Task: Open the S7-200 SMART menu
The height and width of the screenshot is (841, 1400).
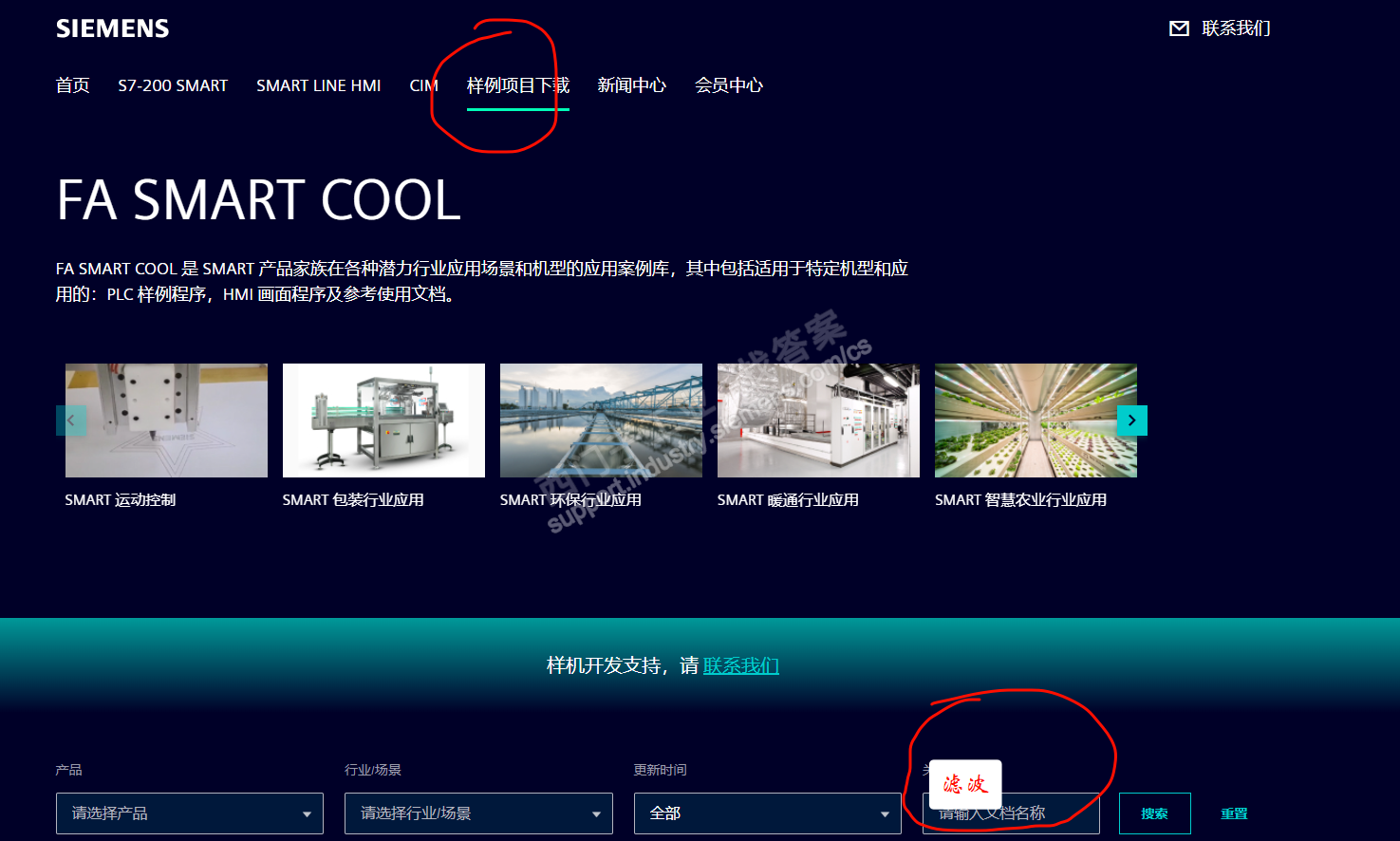Action: 173,85
